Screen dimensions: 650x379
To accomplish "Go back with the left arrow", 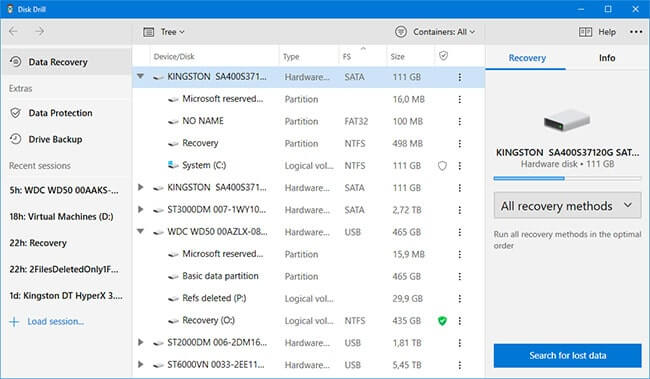I will point(13,32).
